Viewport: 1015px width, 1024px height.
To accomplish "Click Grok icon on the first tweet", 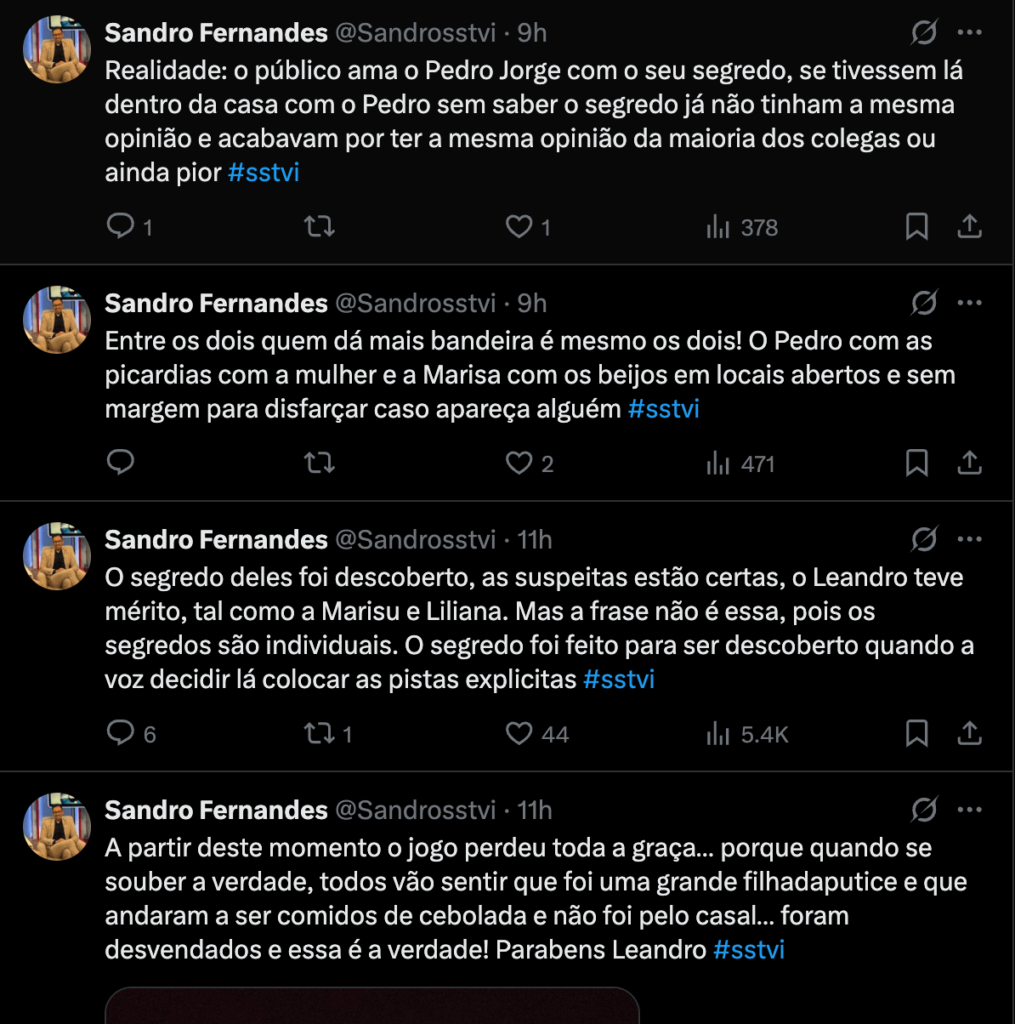I will (x=924, y=33).
